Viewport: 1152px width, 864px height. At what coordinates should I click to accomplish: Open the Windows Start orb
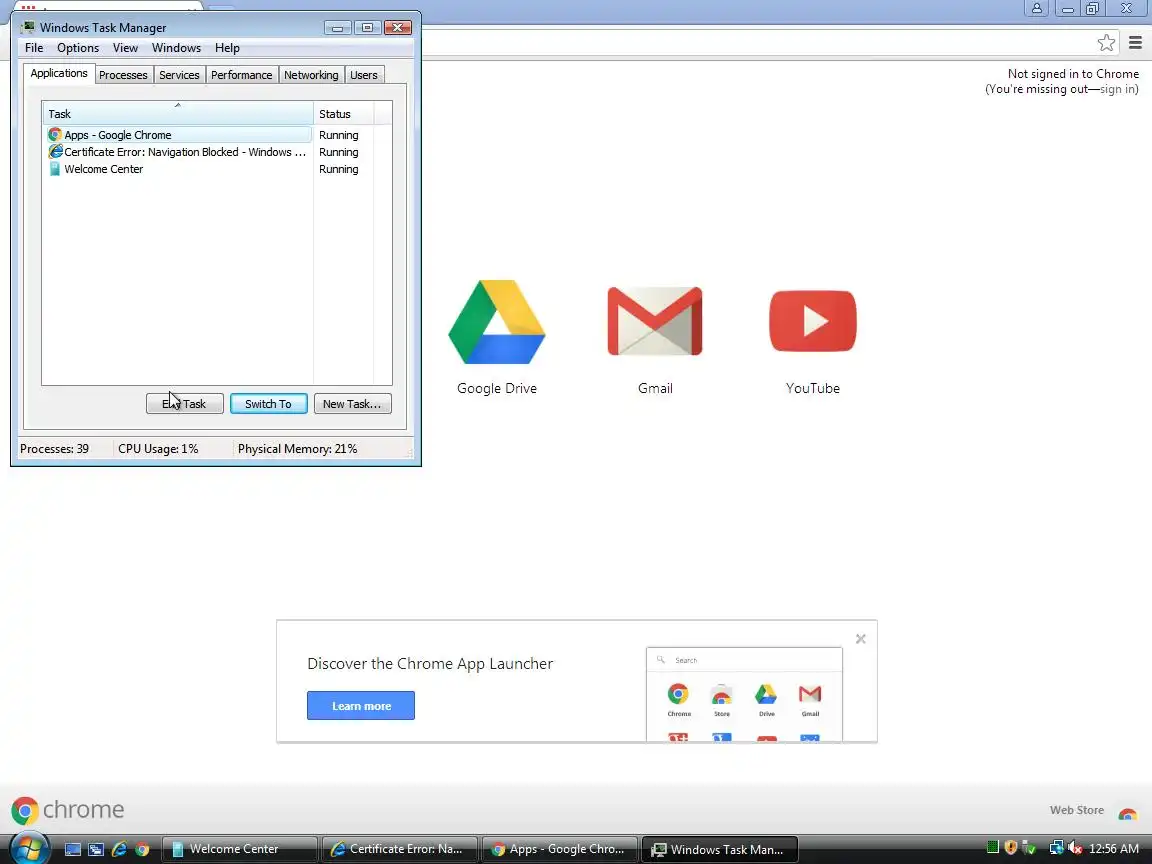[29, 848]
